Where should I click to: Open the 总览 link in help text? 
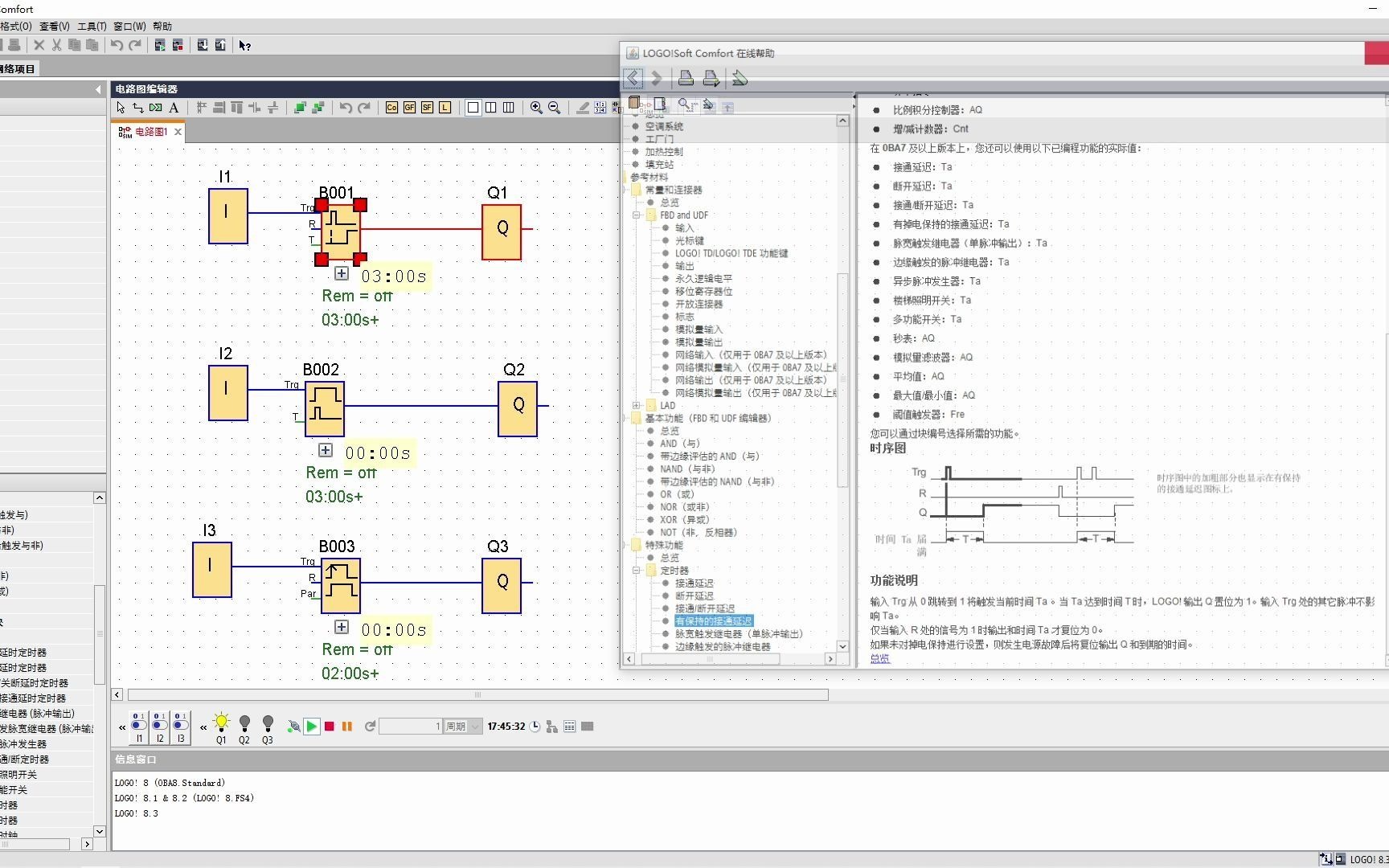879,658
